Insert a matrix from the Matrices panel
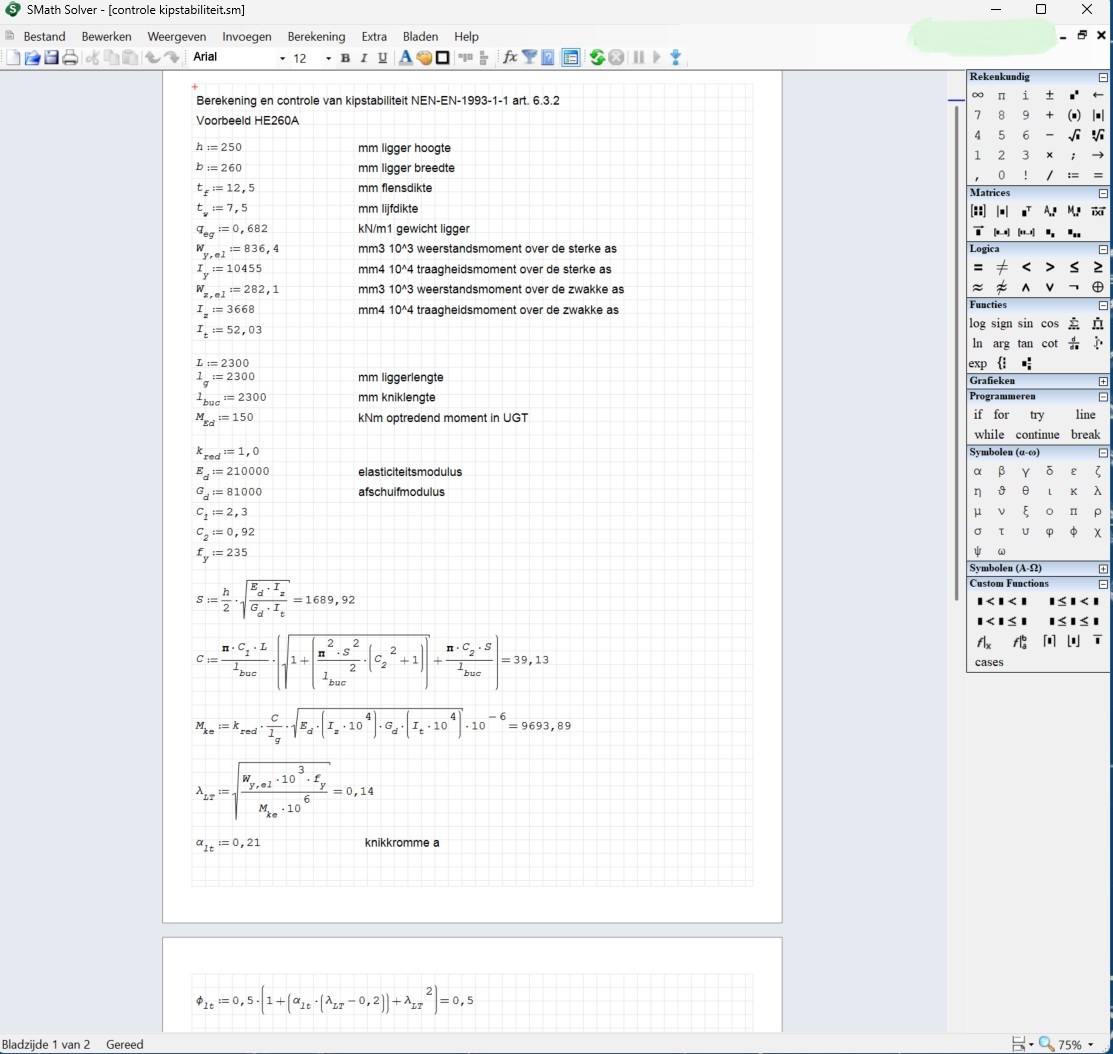1113x1054 pixels. click(x=978, y=211)
